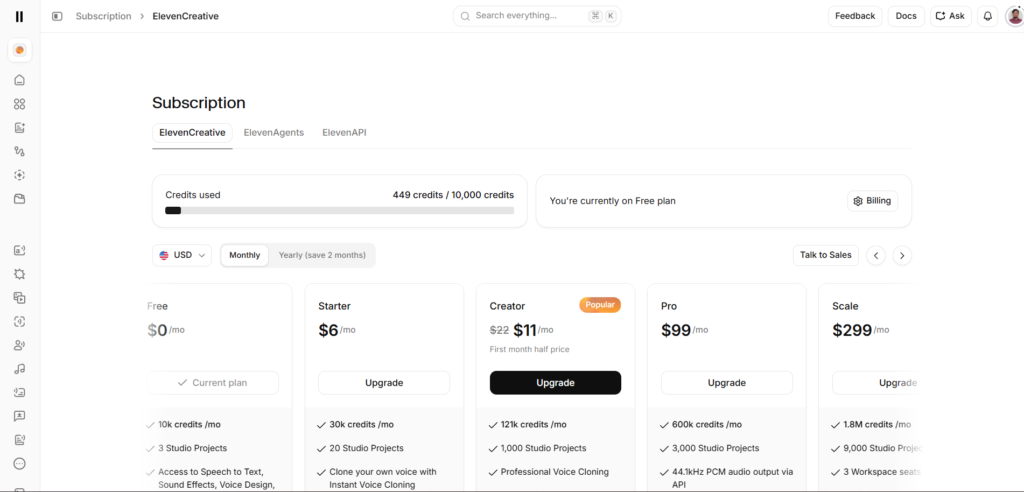Open the stacked video play icon in sidebar
1024x492 pixels.
(20, 298)
